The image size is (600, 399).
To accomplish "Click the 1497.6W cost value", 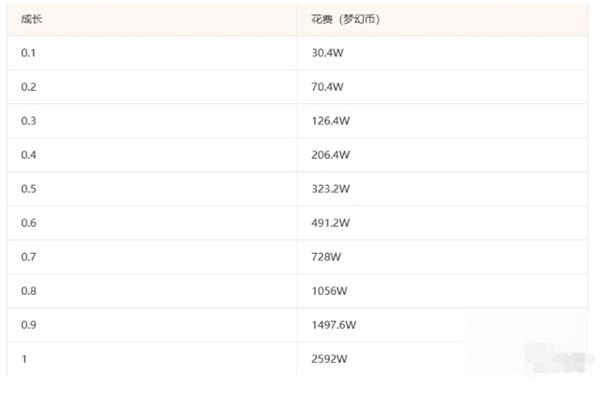I will pyautogui.click(x=334, y=325).
